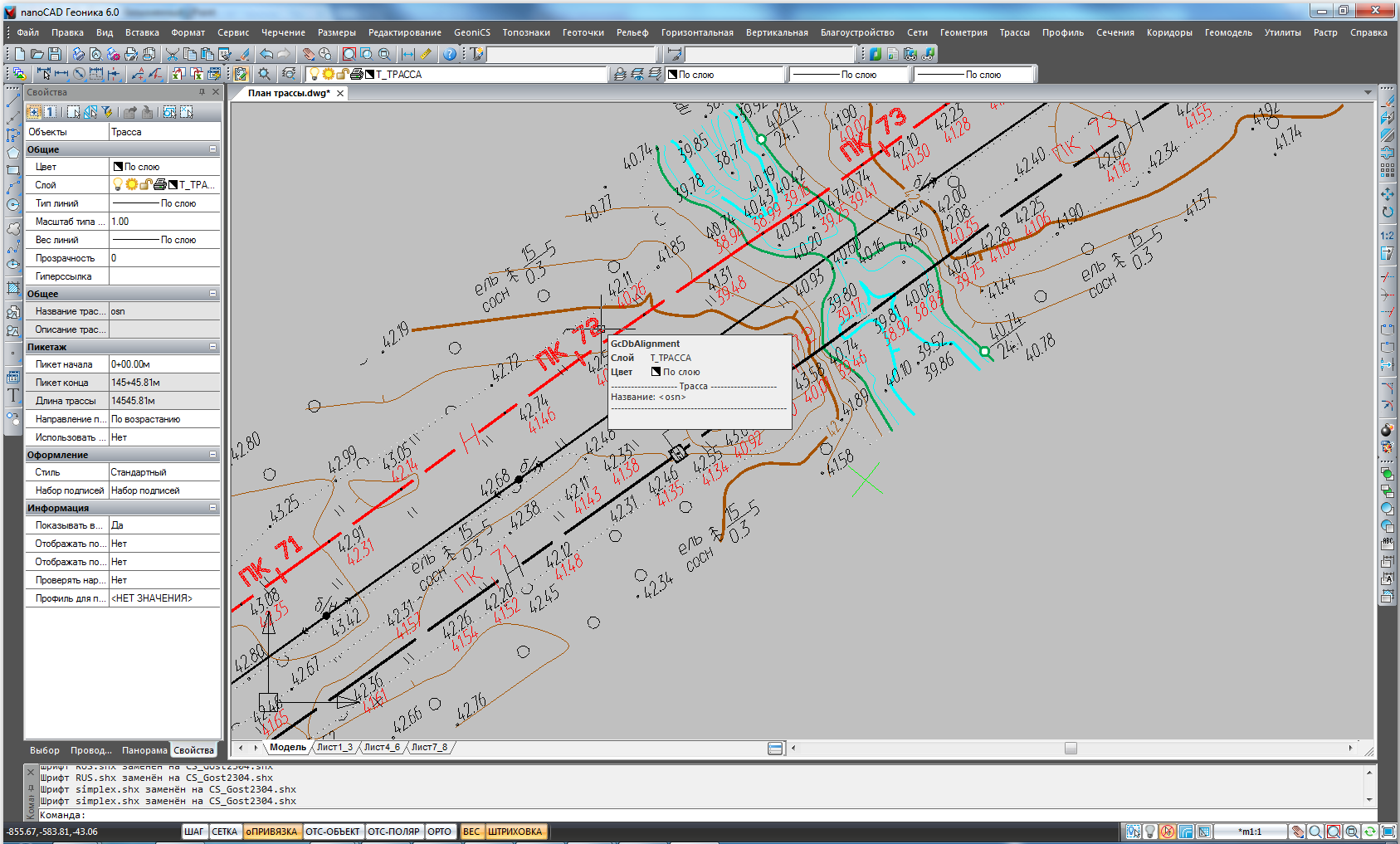Open the lineweight 'По слою' dropdown in toolbar

974,75
